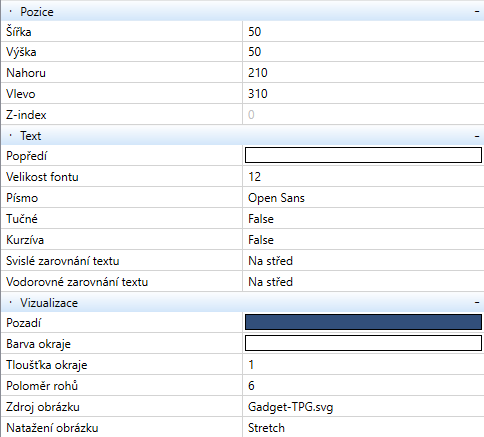Image resolution: width=484 pixels, height=437 pixels.
Task: Collapse the Pozice section with minus icon
Action: (x=477, y=12)
